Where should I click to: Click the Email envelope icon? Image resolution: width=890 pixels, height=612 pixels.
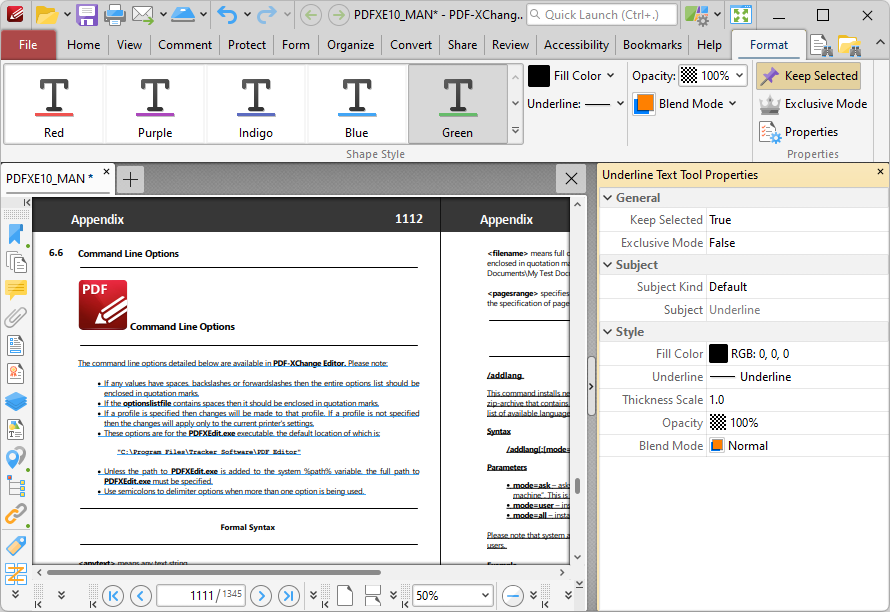point(143,15)
